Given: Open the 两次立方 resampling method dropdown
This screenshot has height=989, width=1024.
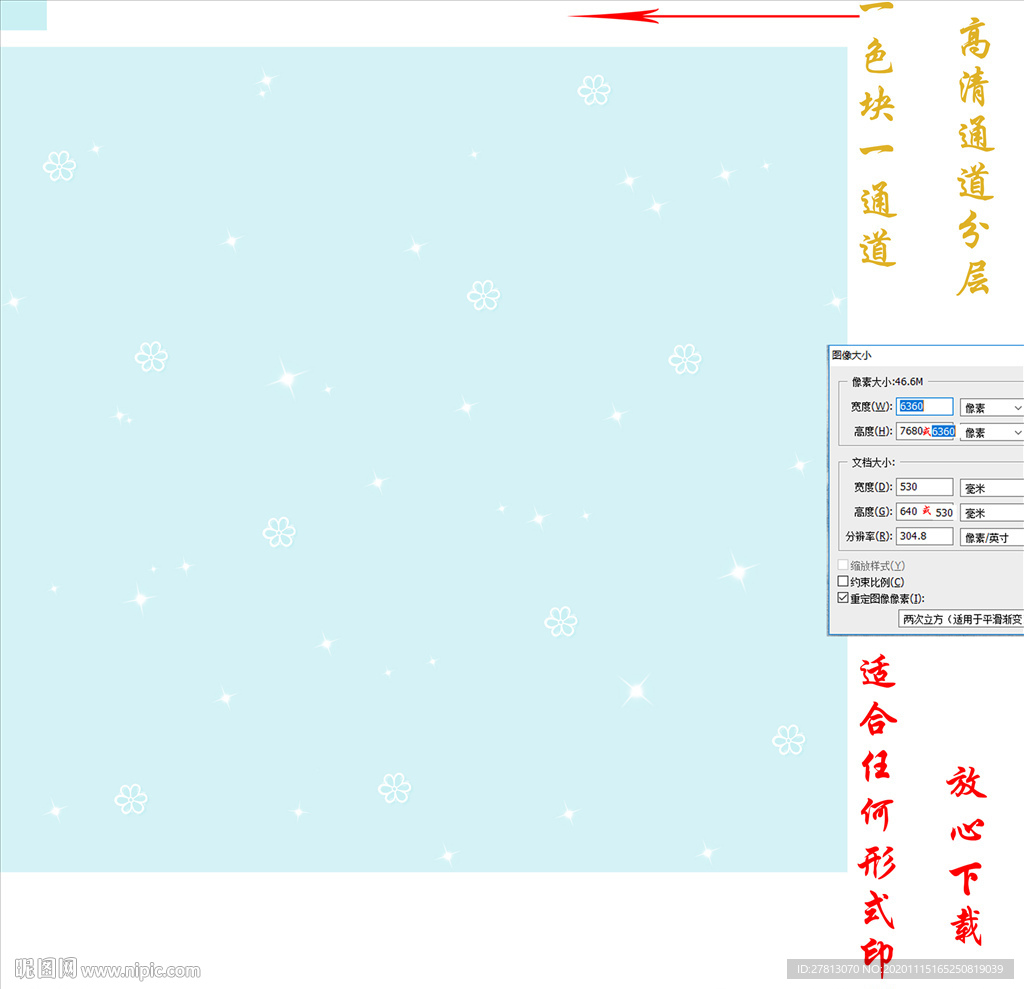Looking at the screenshot, I should click(x=961, y=619).
